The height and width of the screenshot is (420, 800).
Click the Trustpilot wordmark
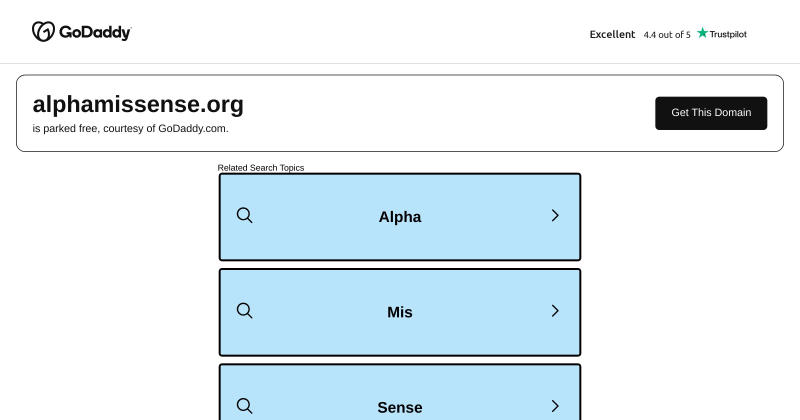pyautogui.click(x=728, y=34)
